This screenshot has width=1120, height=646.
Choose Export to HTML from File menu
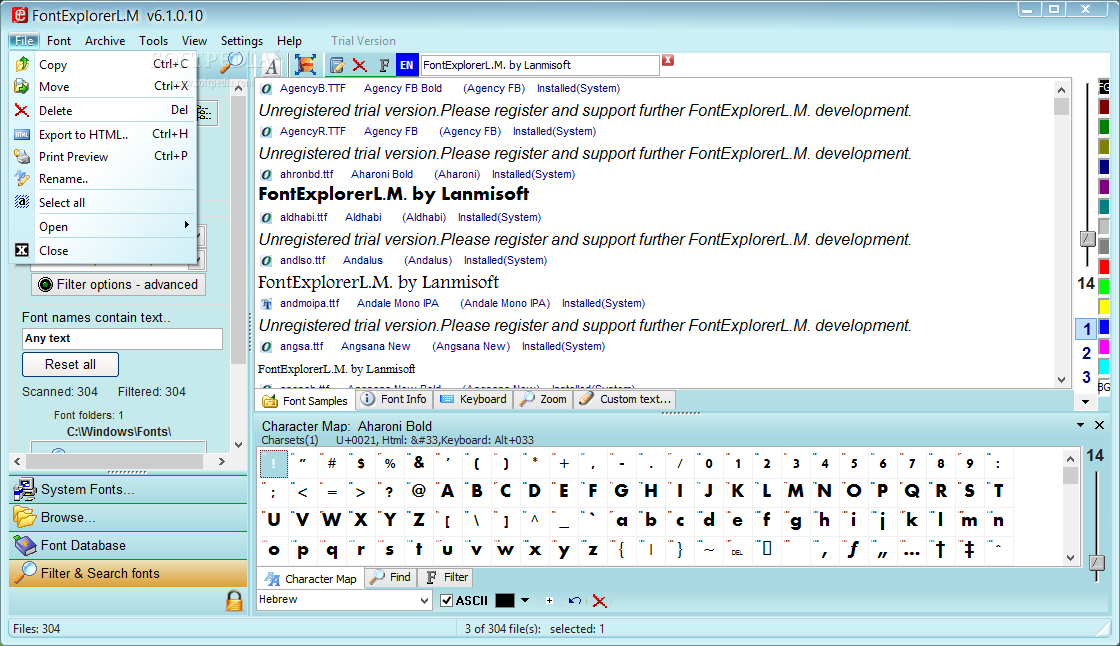click(104, 134)
